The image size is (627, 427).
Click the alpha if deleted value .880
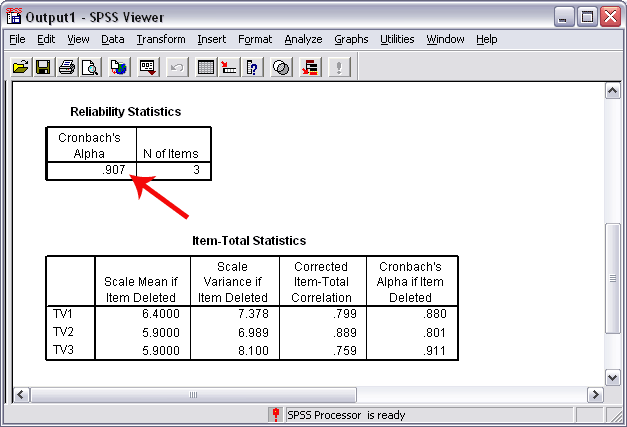(x=435, y=314)
